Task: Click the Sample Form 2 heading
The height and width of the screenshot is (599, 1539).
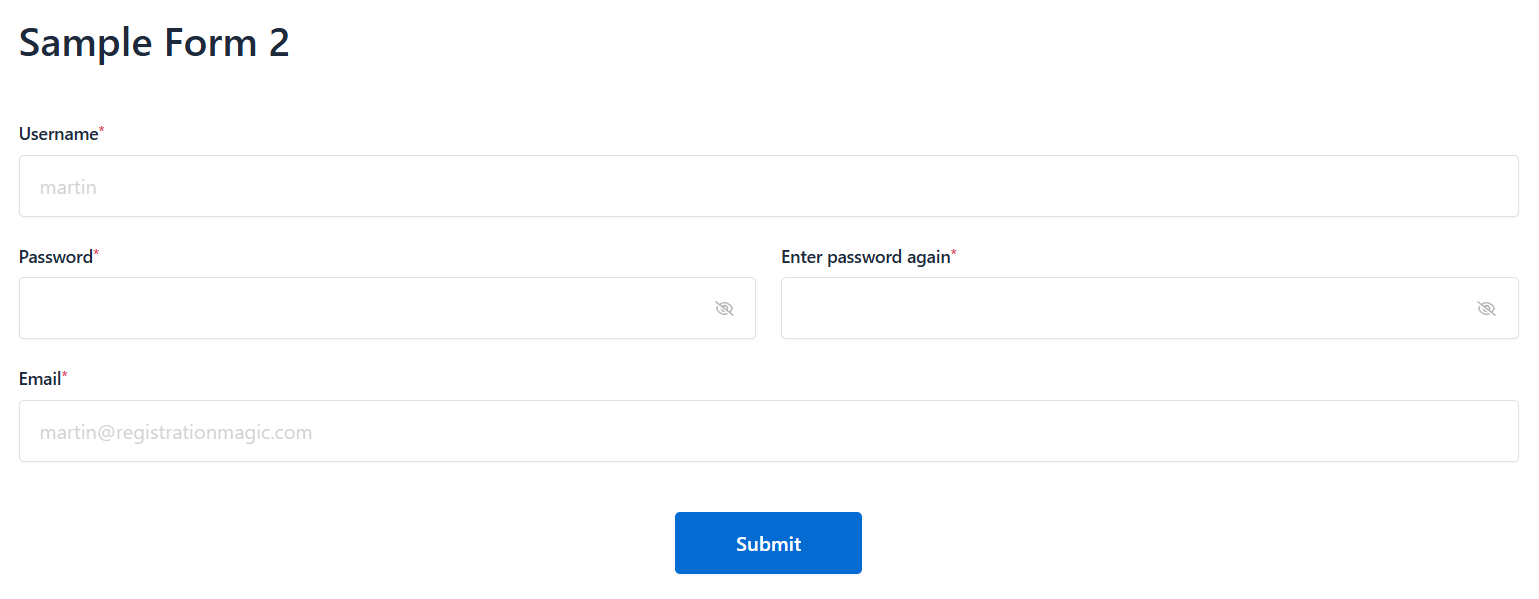Action: pyautogui.click(x=154, y=43)
